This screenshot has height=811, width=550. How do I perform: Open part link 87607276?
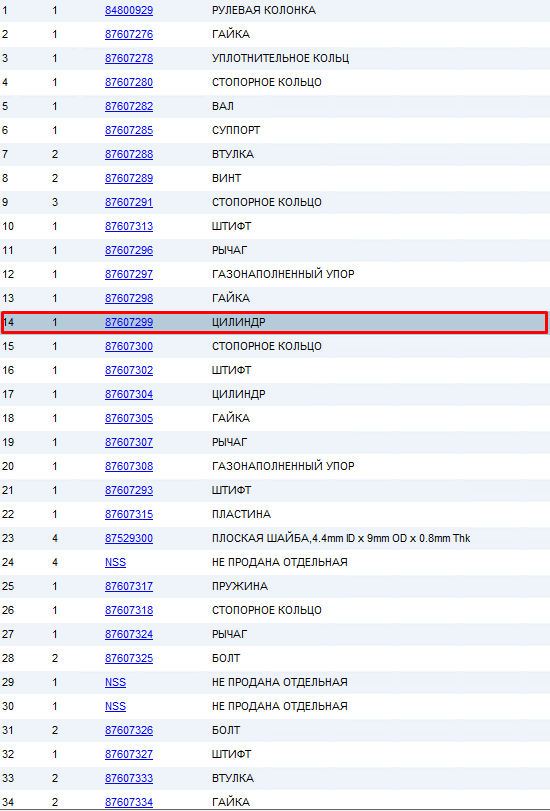(x=129, y=34)
